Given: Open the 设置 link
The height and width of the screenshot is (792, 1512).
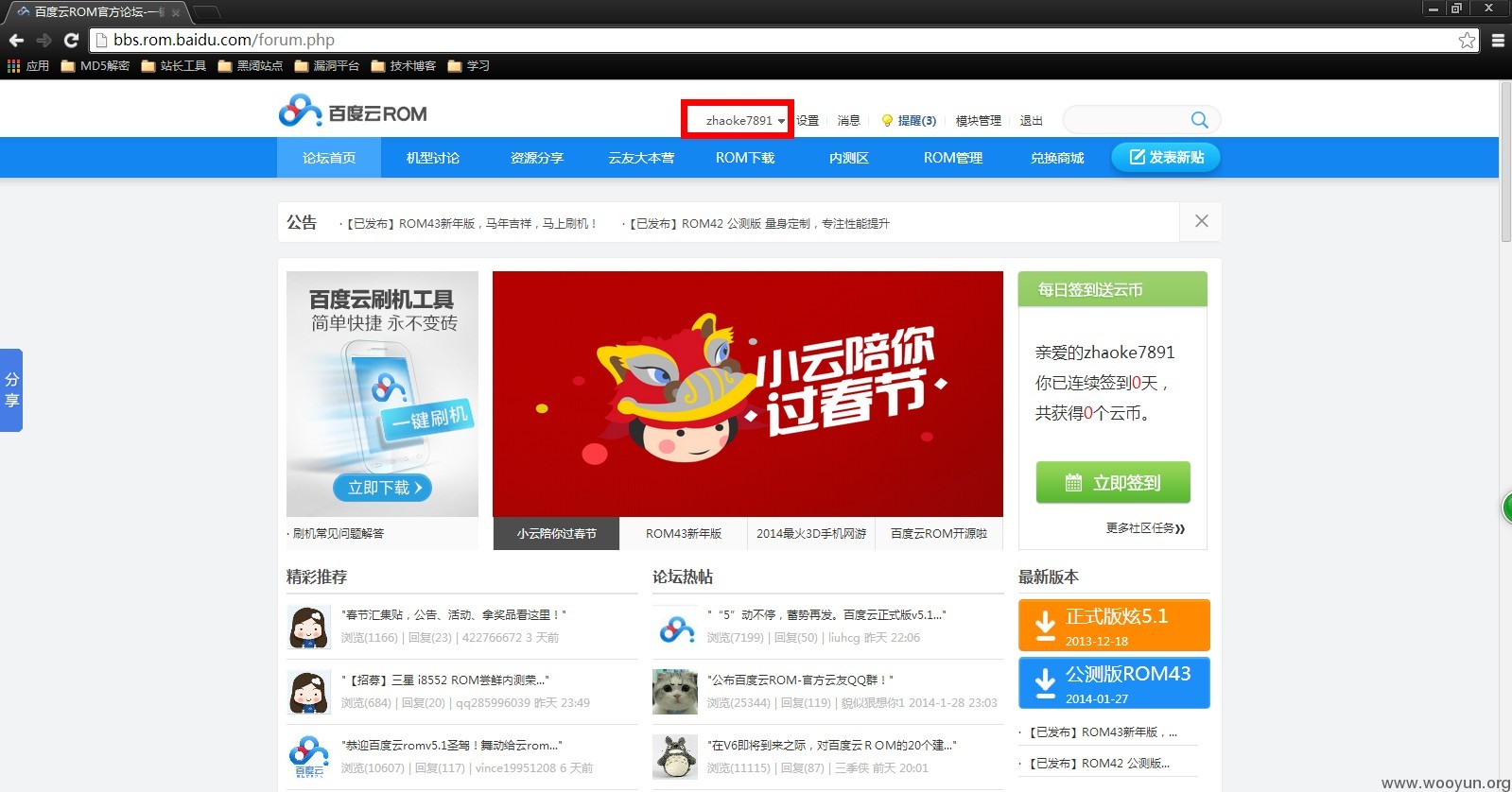Looking at the screenshot, I should point(808,121).
